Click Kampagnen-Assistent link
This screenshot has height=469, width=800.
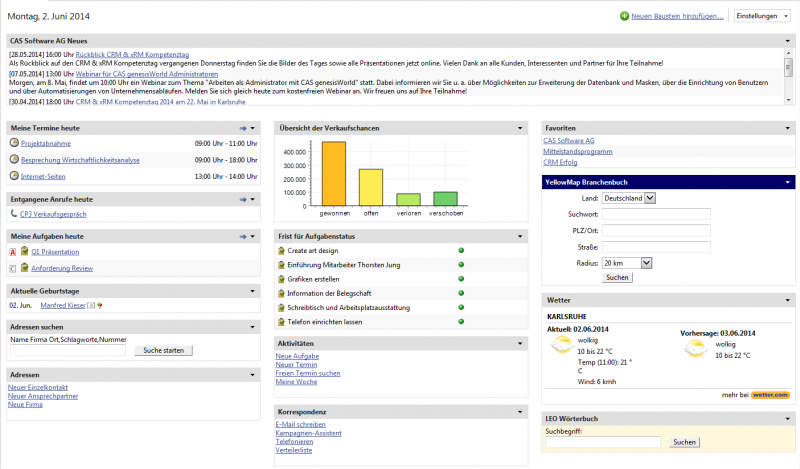[309, 433]
